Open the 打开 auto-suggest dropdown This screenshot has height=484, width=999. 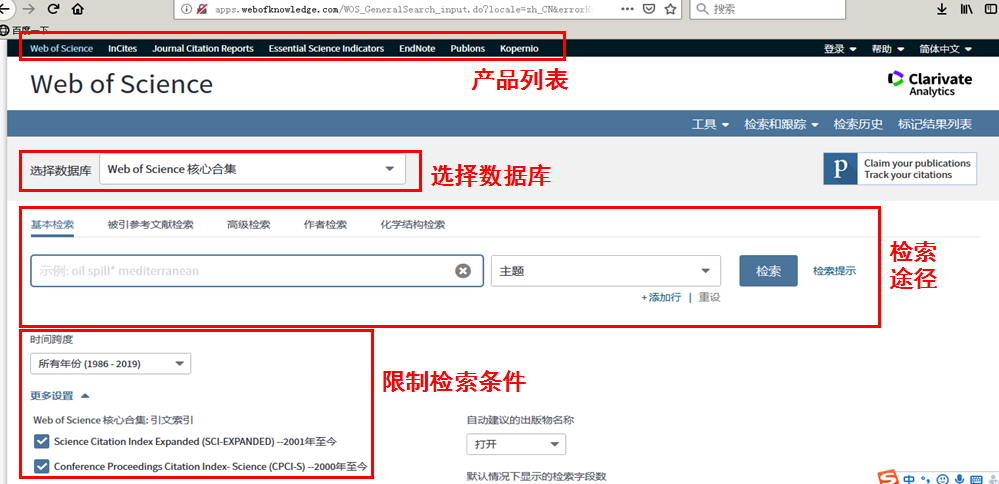coord(516,444)
